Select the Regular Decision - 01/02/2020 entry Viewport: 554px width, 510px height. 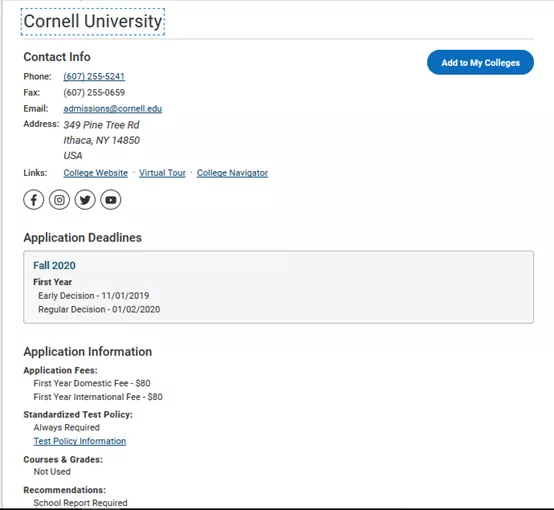pyautogui.click(x=99, y=309)
